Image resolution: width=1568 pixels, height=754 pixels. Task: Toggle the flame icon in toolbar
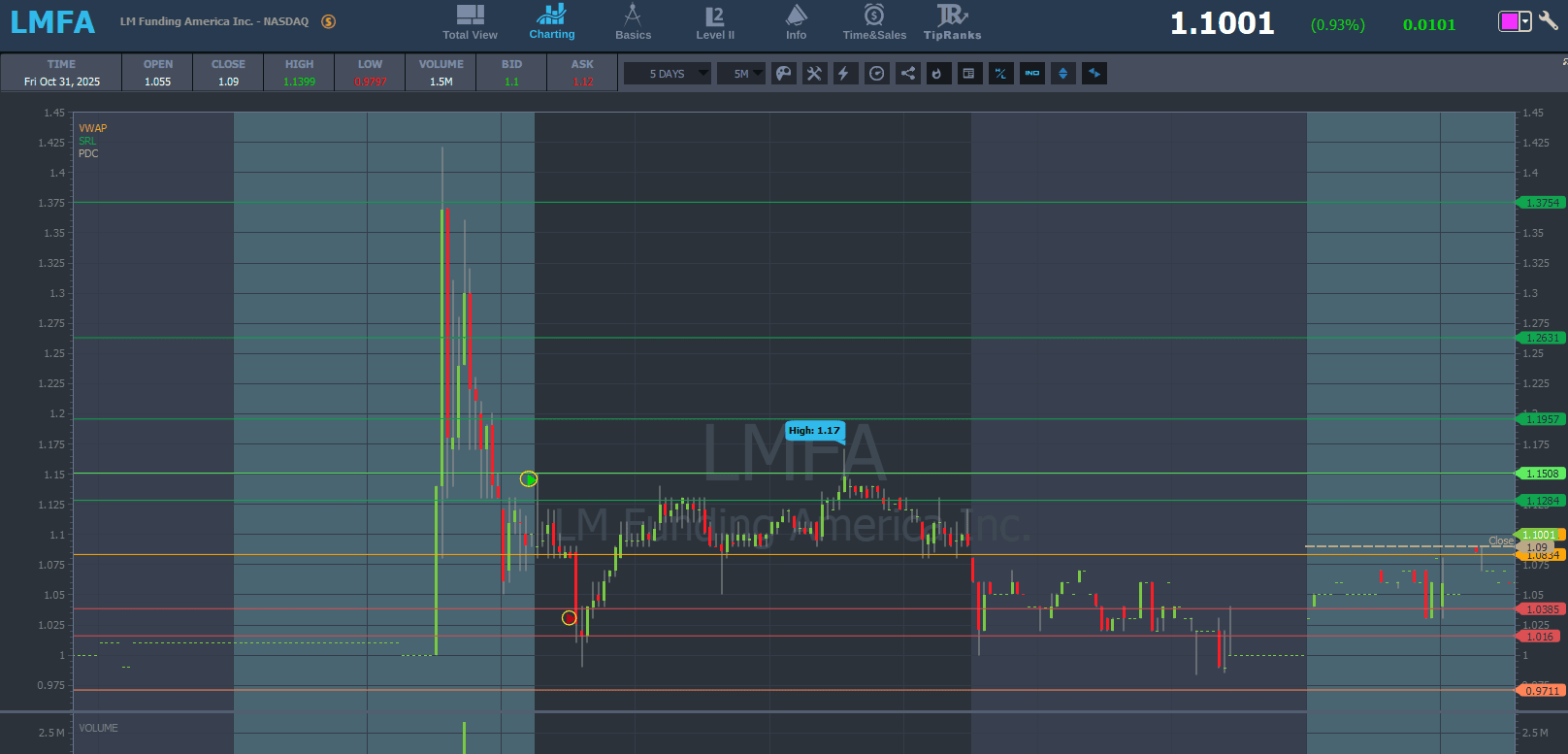click(938, 74)
